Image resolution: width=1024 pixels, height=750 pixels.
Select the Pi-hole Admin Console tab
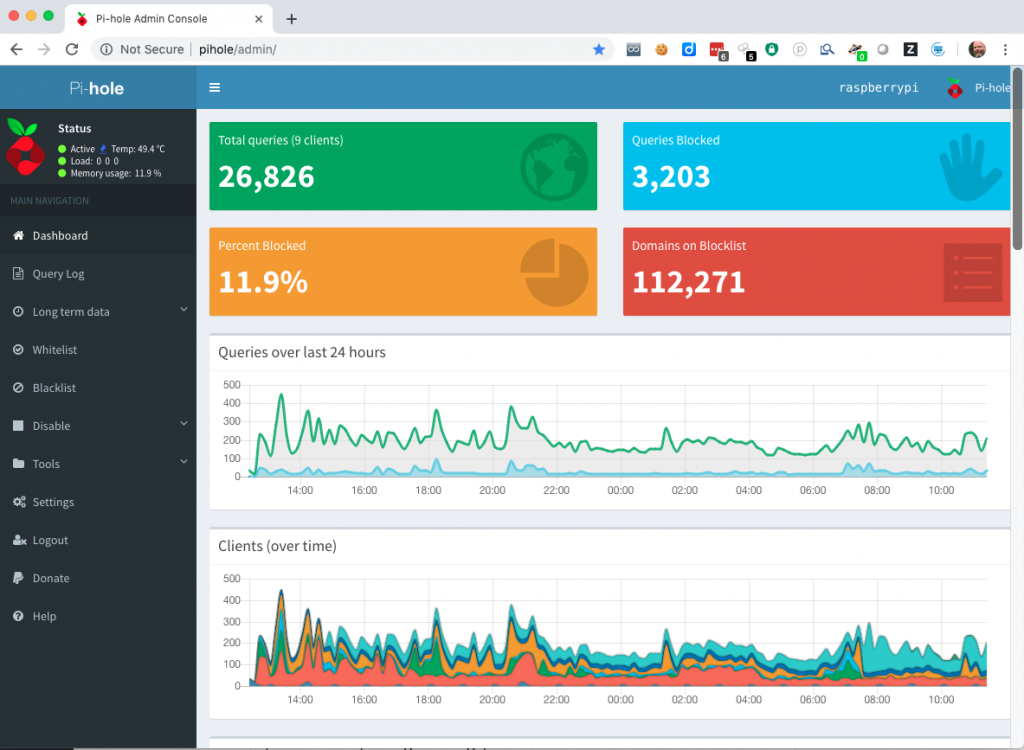(168, 18)
